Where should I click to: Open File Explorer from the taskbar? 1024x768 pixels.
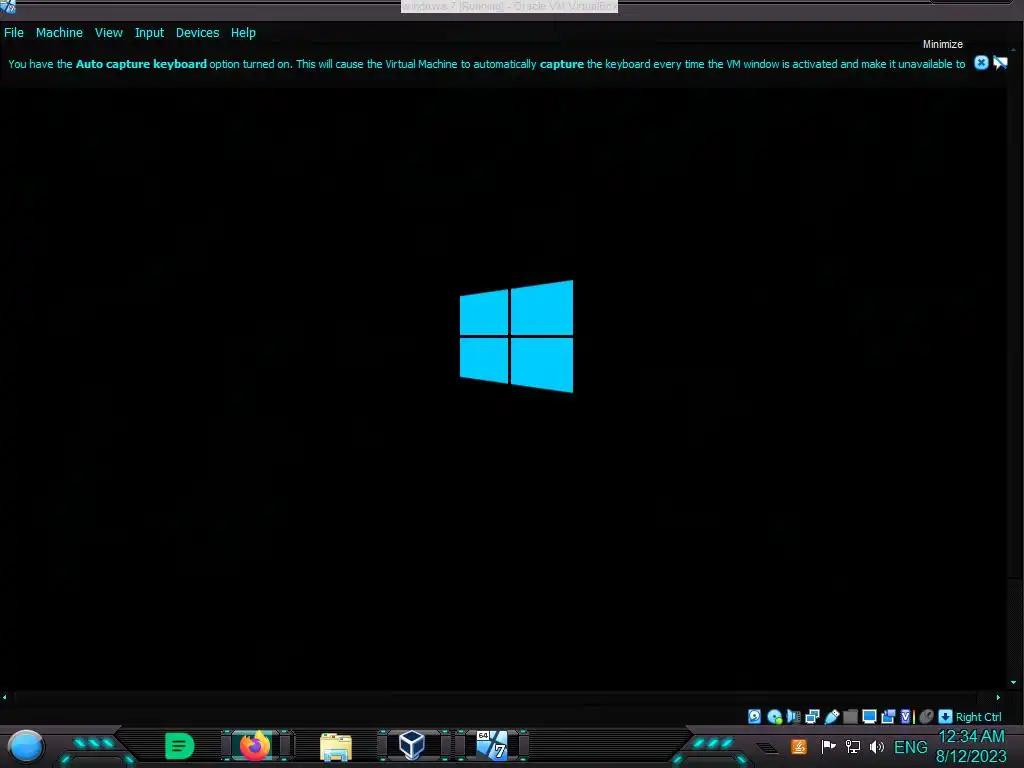[336, 746]
